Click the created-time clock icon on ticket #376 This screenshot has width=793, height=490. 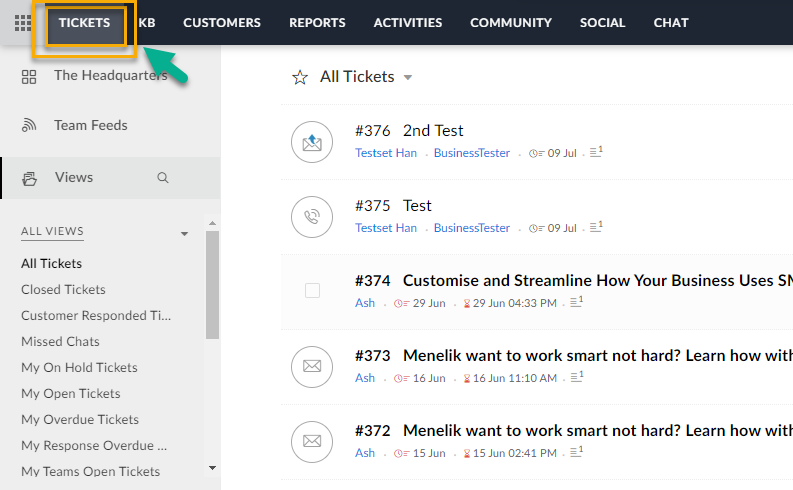coord(537,153)
